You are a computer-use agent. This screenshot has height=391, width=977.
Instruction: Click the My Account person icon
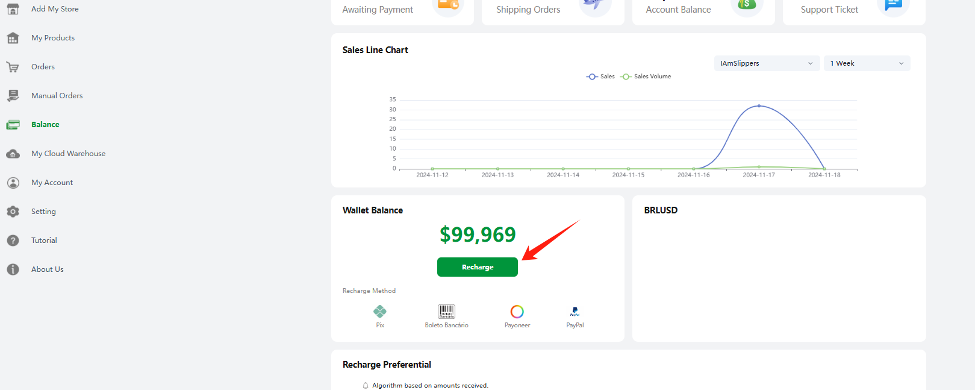tap(12, 183)
